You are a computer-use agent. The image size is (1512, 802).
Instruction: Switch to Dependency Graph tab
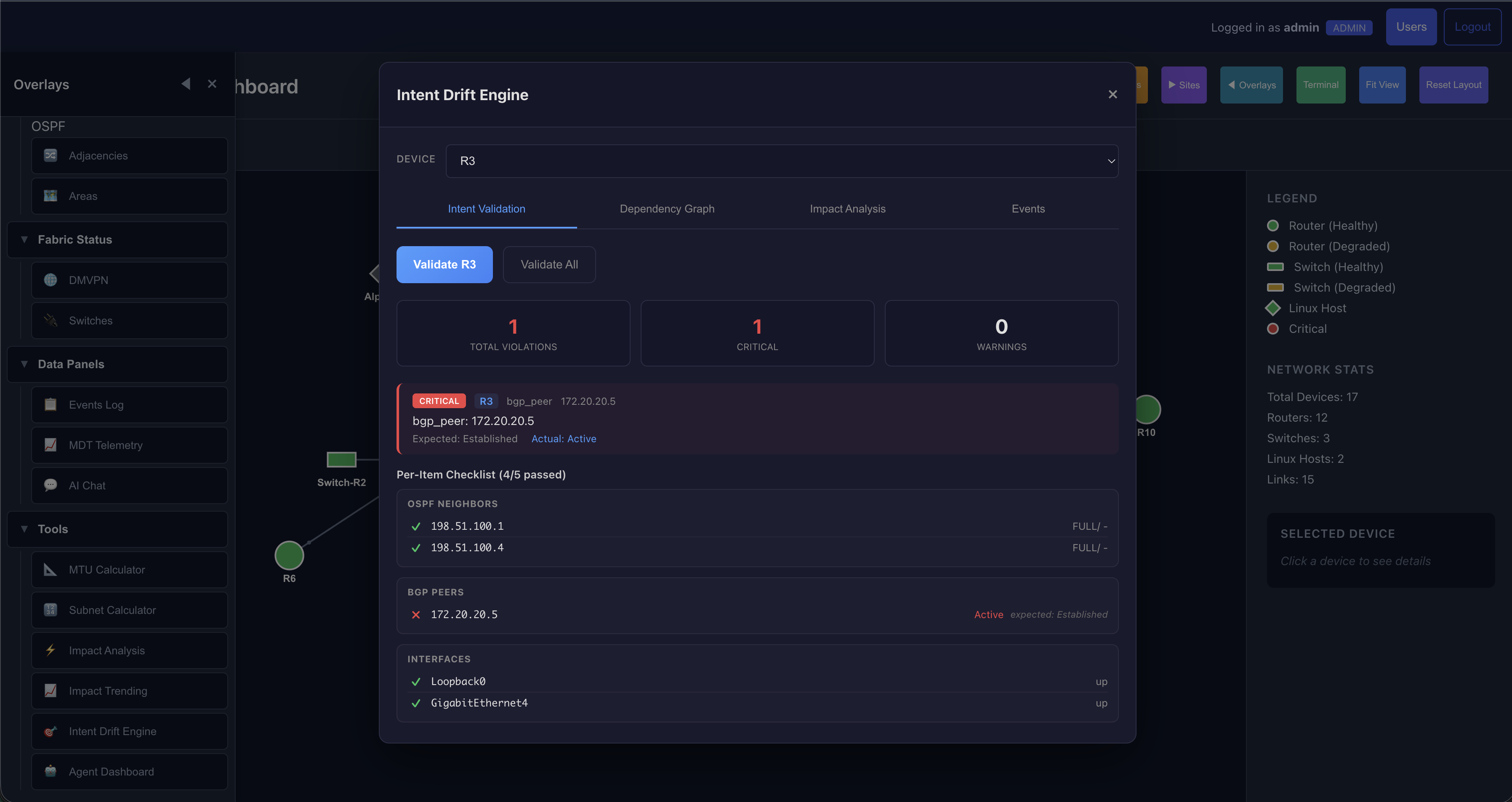667,209
